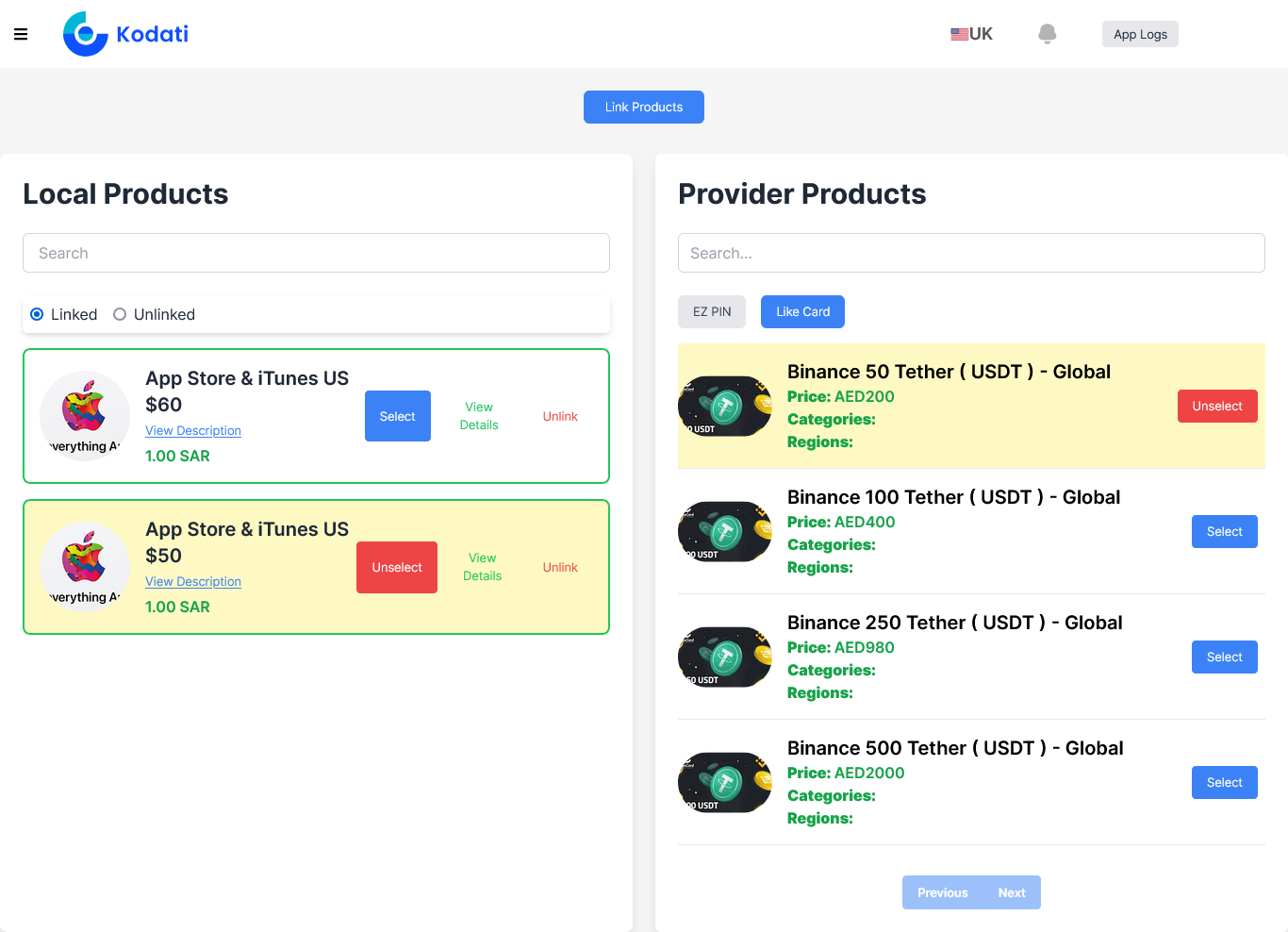This screenshot has height=932, width=1288.
Task: Open notifications bell
Action: [1047, 34]
